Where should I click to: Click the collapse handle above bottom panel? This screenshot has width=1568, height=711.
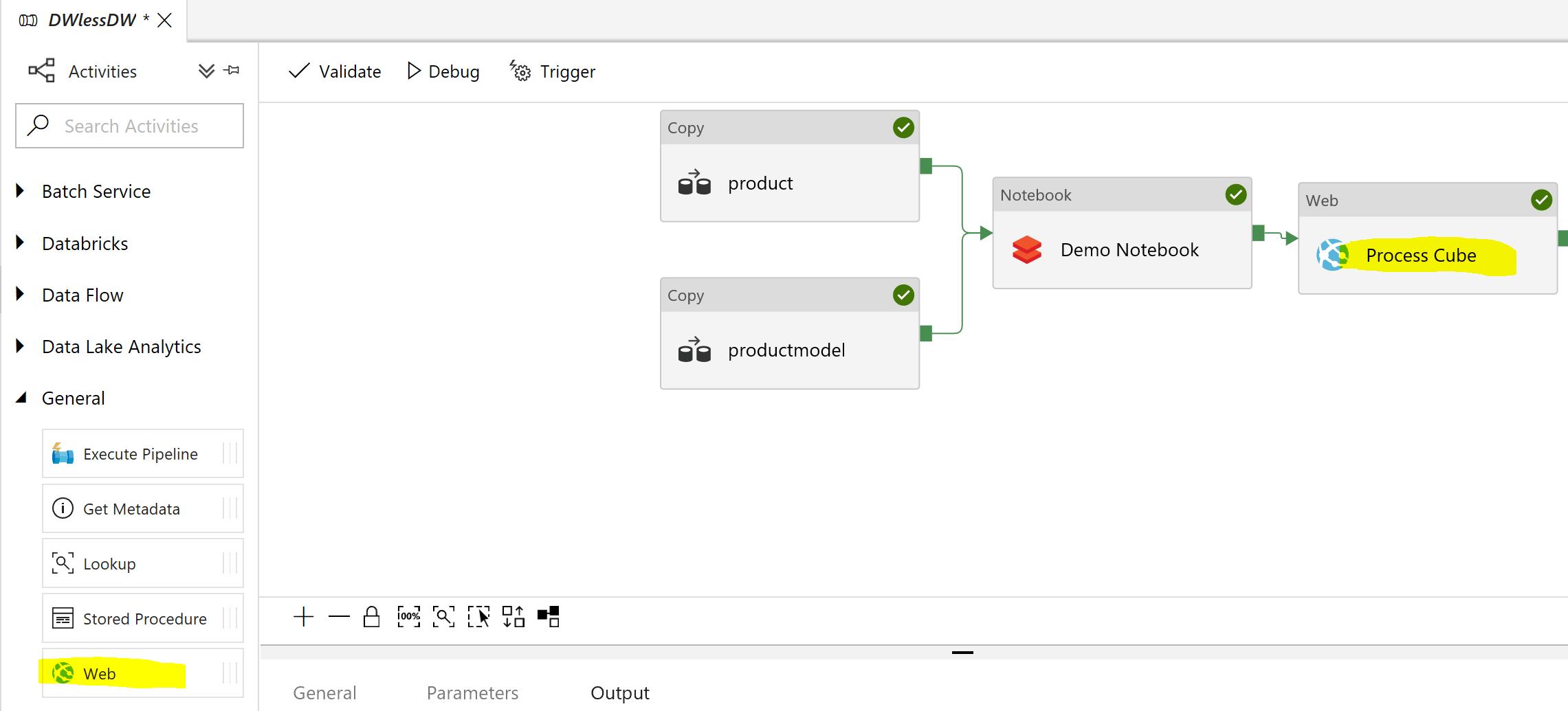tap(962, 653)
